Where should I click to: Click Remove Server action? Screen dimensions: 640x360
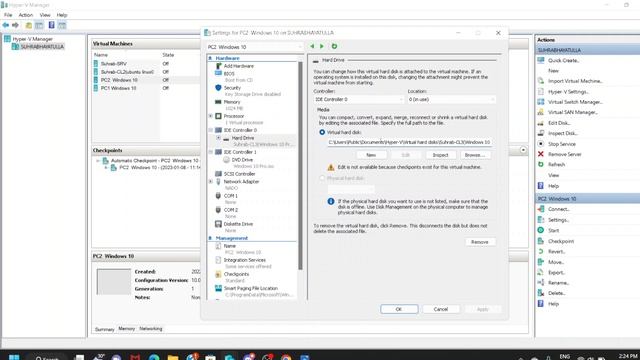[564, 154]
